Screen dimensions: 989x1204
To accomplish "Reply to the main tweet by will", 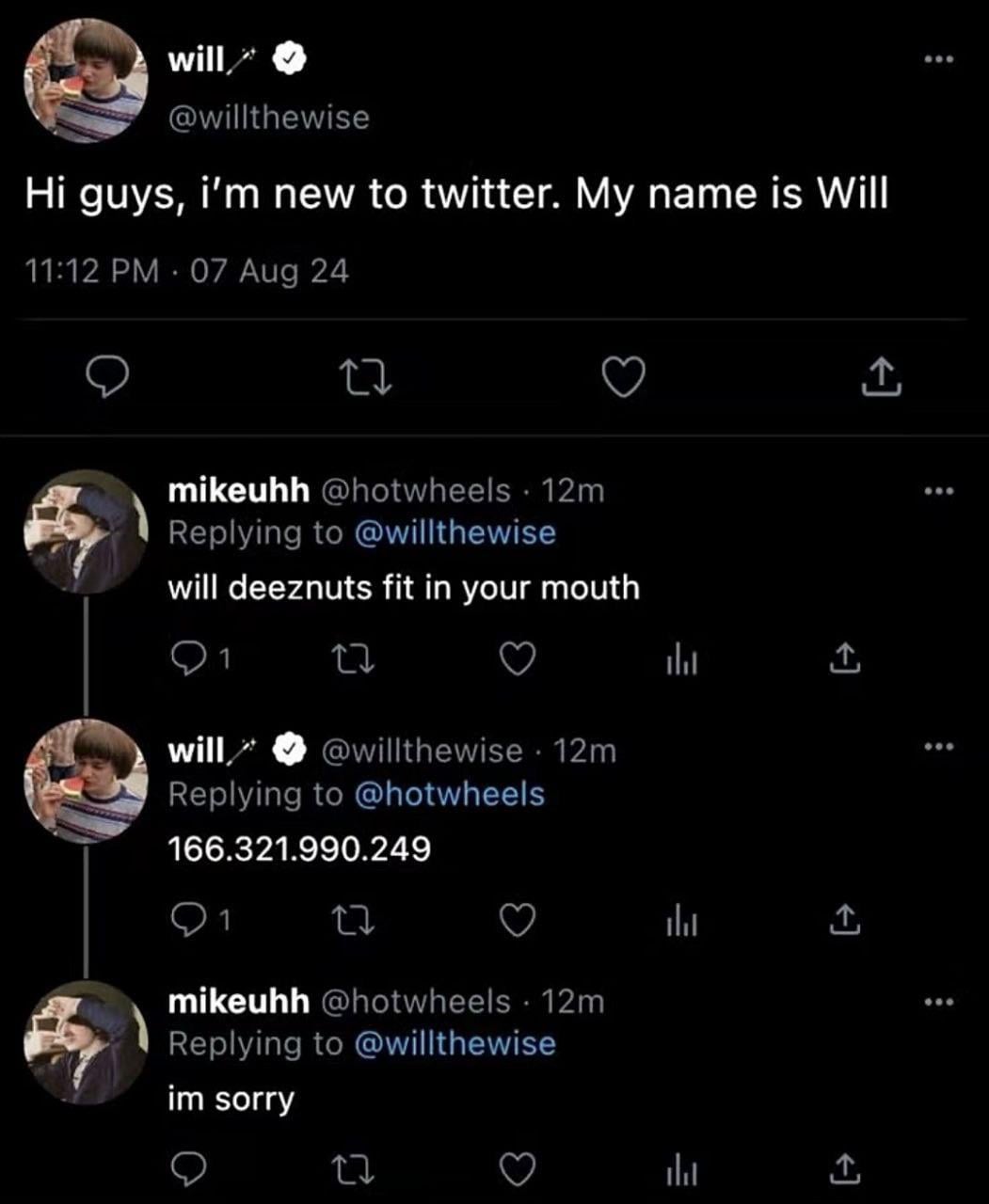I will pos(107,377).
